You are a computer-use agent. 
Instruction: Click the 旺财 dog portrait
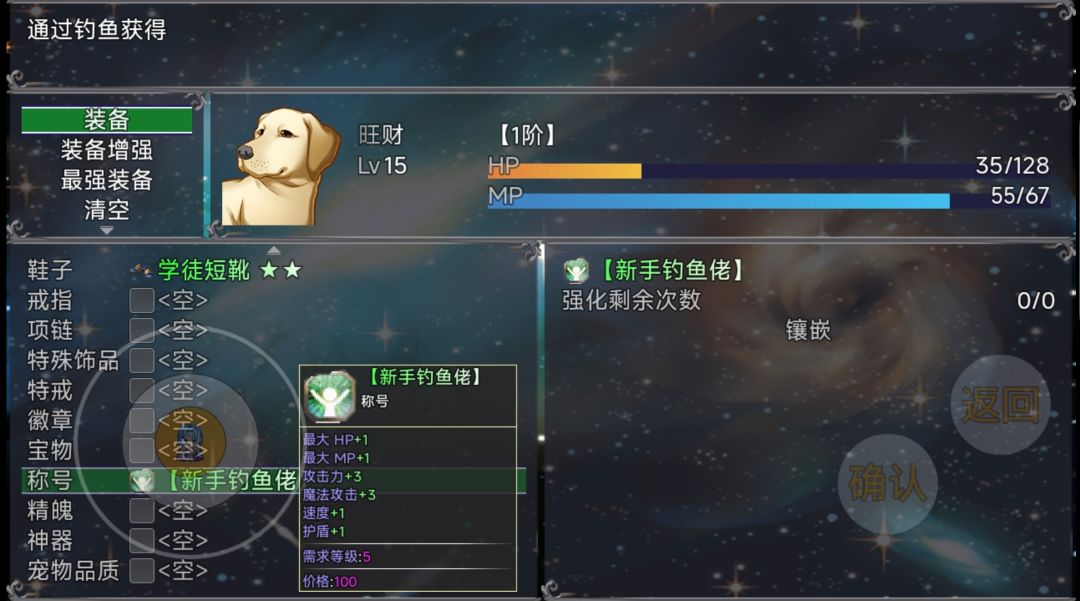[x=280, y=166]
